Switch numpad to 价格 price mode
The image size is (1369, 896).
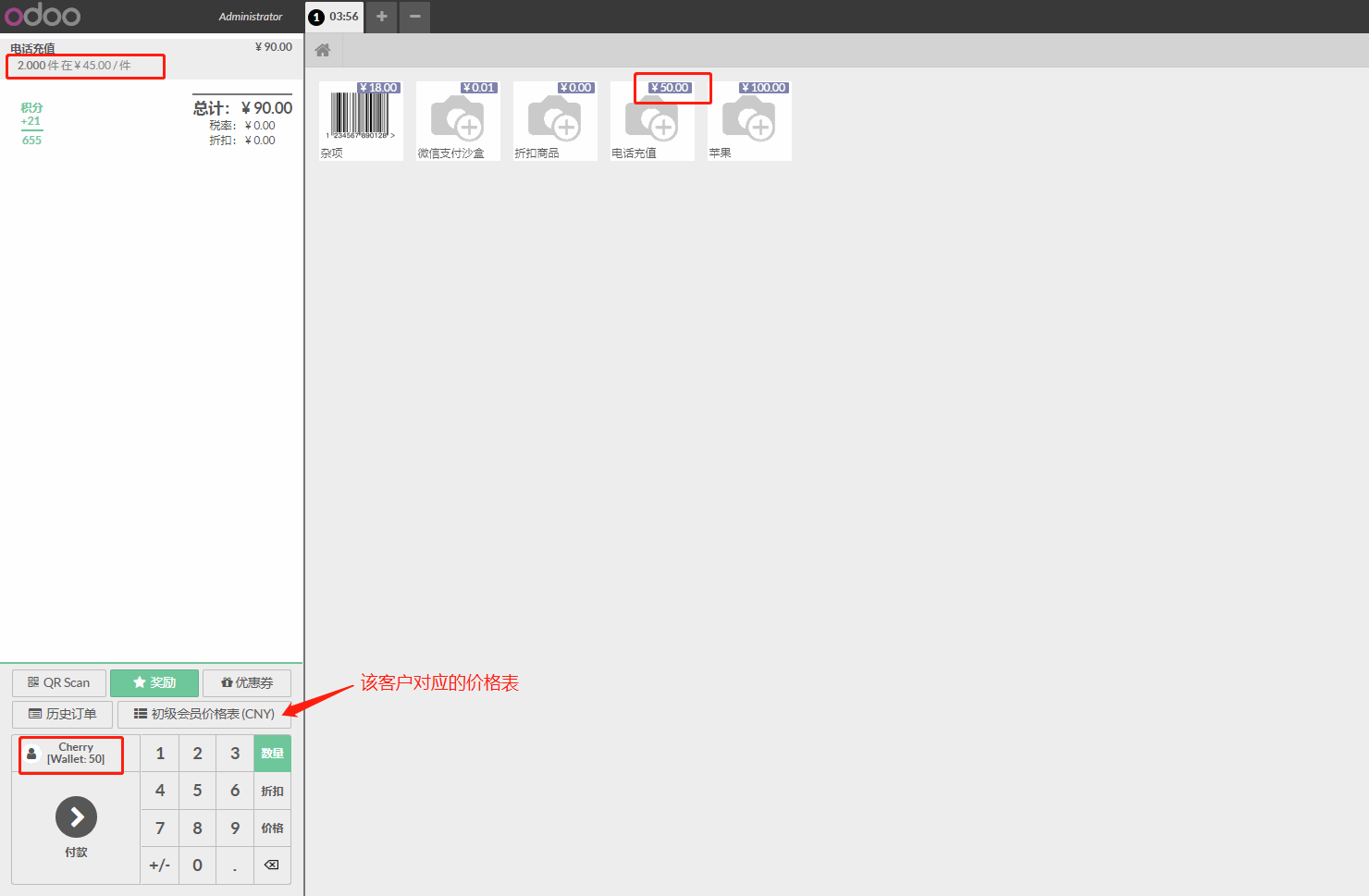[x=272, y=828]
